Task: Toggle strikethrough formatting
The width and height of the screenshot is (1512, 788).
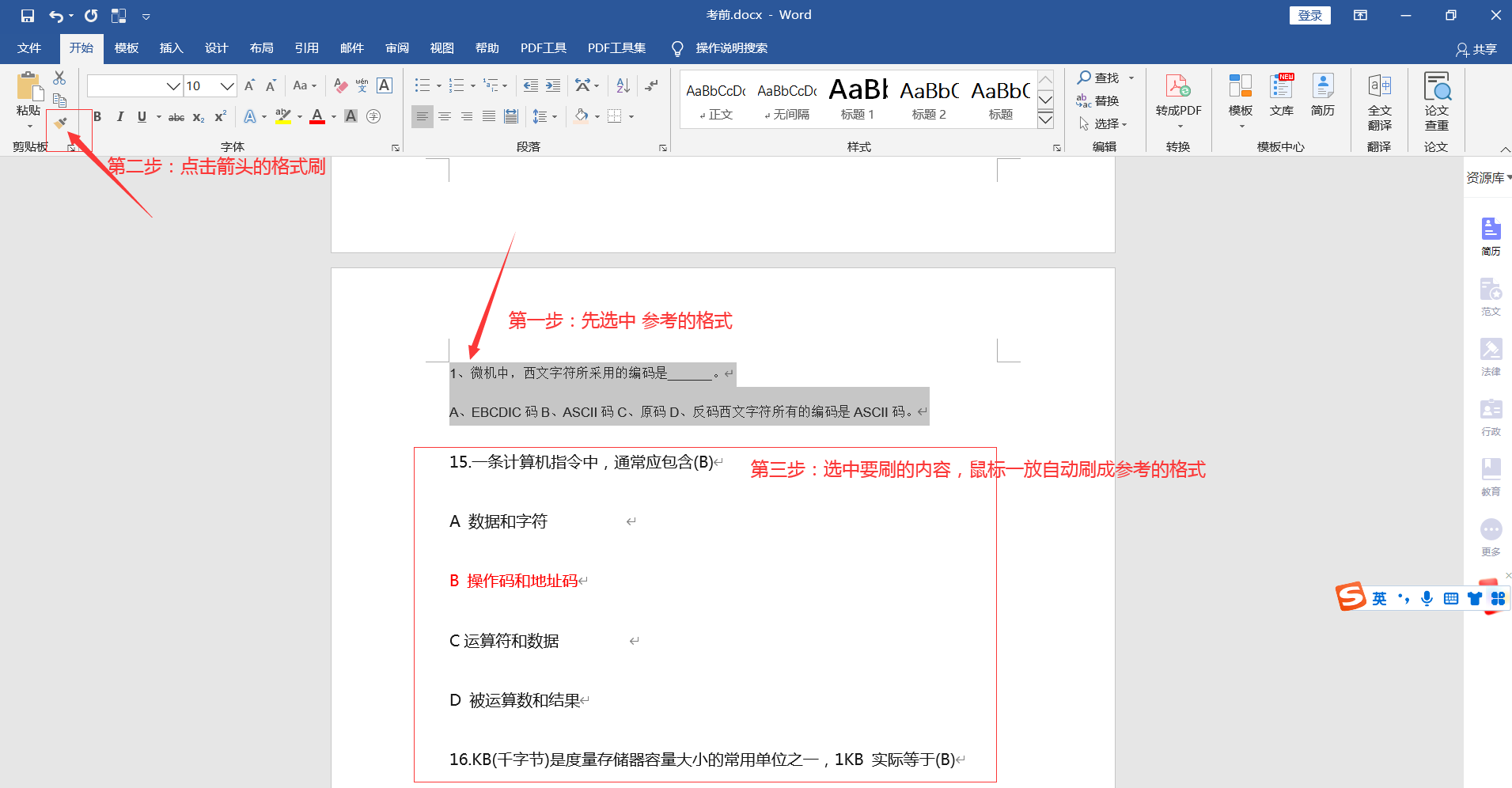Action: pyautogui.click(x=176, y=116)
